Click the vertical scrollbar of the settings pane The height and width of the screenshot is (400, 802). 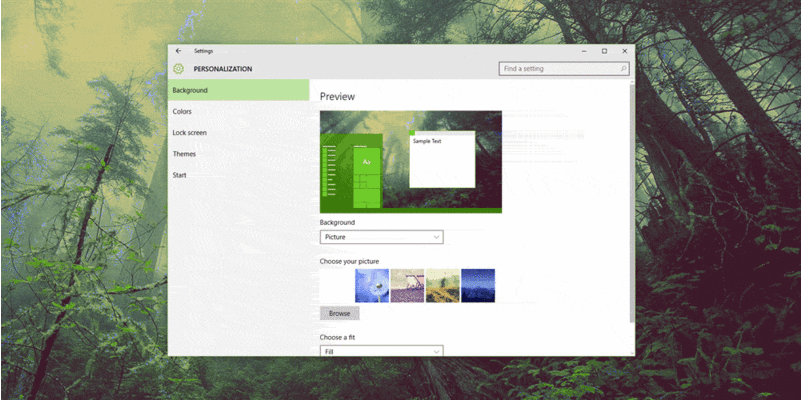(x=632, y=203)
